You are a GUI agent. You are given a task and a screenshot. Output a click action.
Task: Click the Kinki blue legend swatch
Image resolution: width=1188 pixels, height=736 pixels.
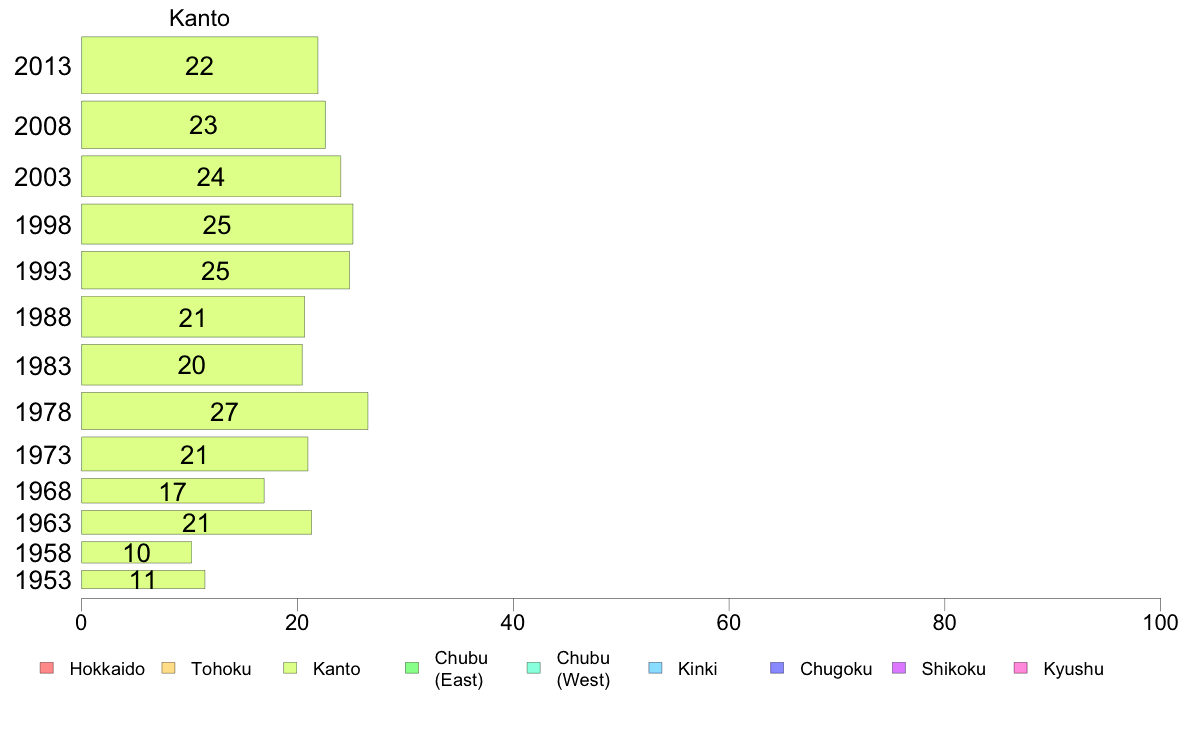tap(655, 668)
